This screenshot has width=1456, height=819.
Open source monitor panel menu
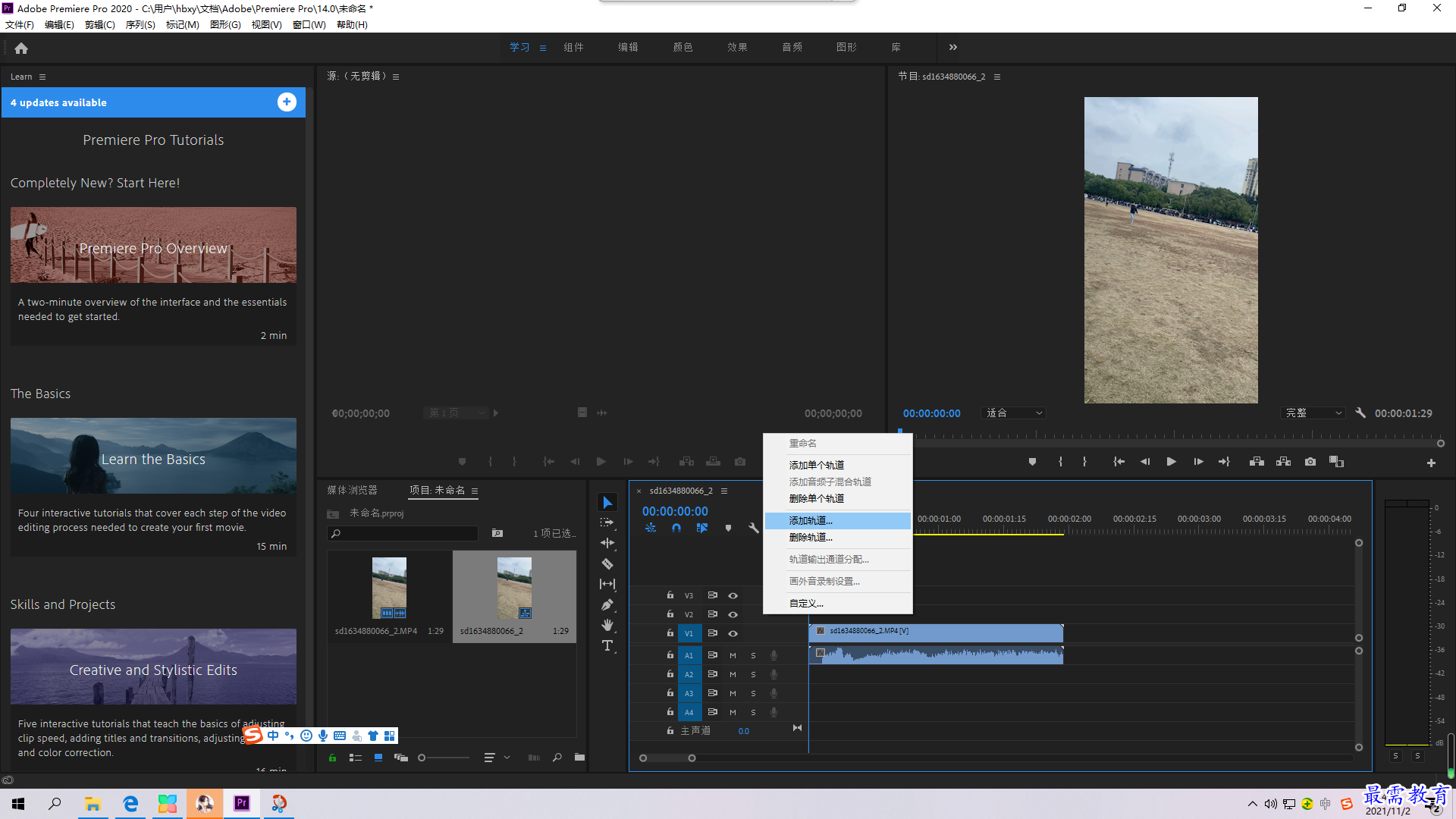396,77
